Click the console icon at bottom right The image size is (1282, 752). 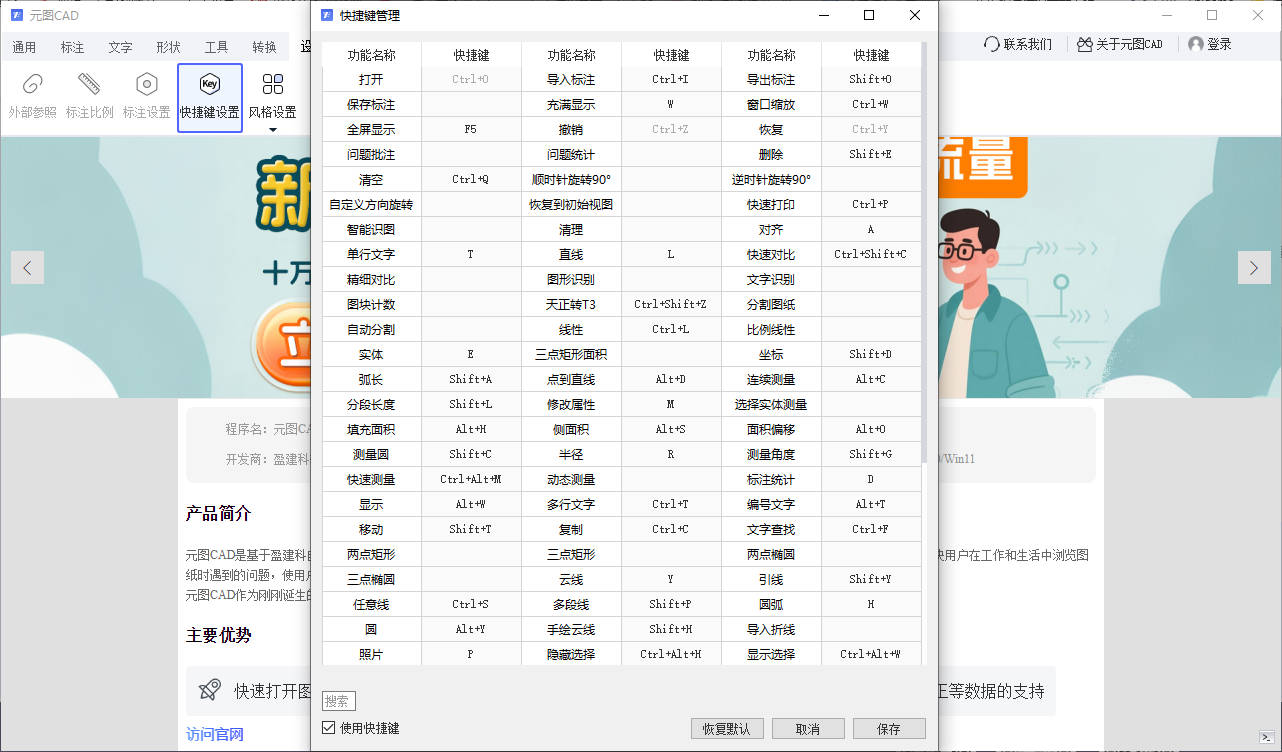pyautogui.click(x=1266, y=737)
